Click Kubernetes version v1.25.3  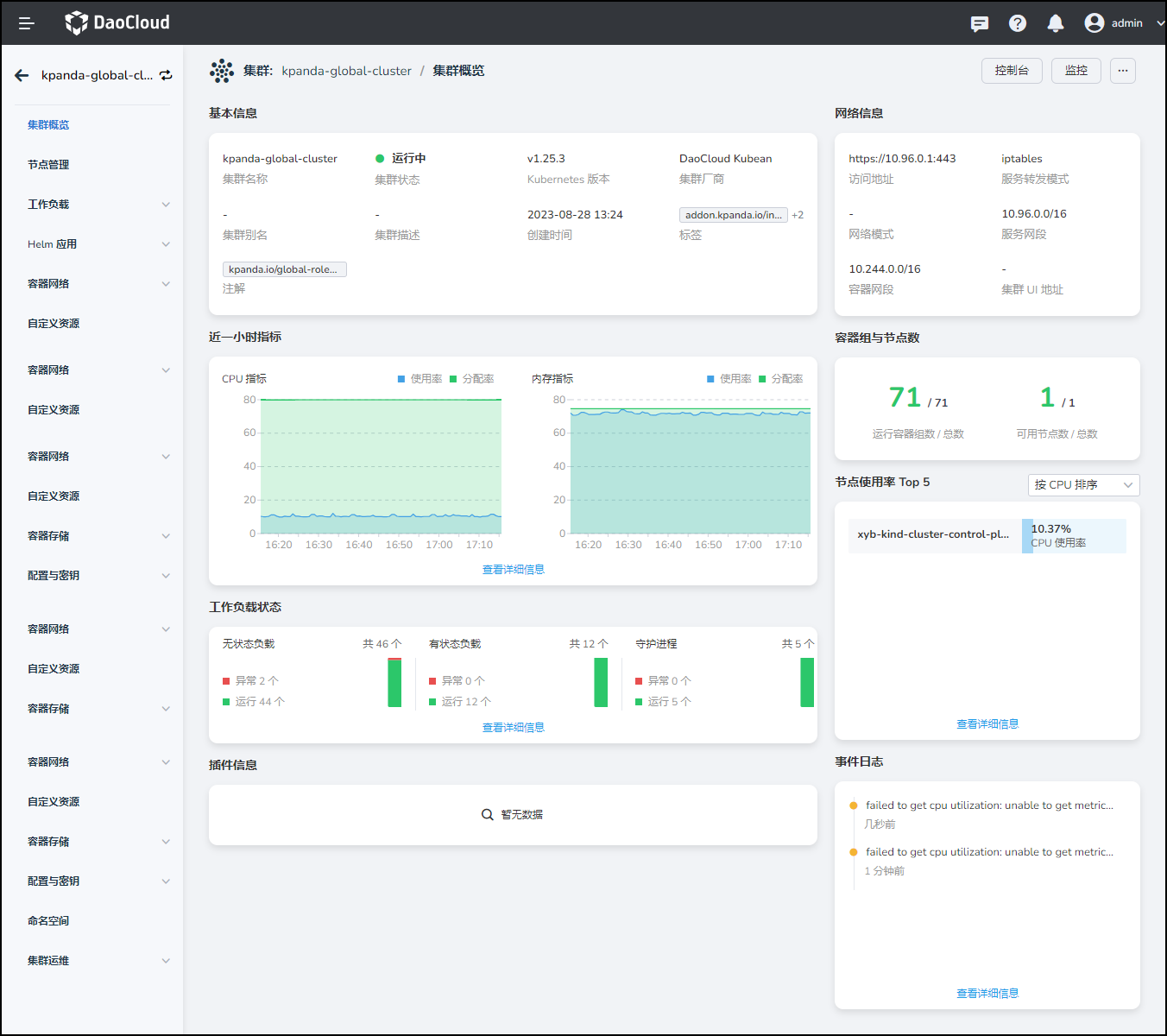coord(546,159)
